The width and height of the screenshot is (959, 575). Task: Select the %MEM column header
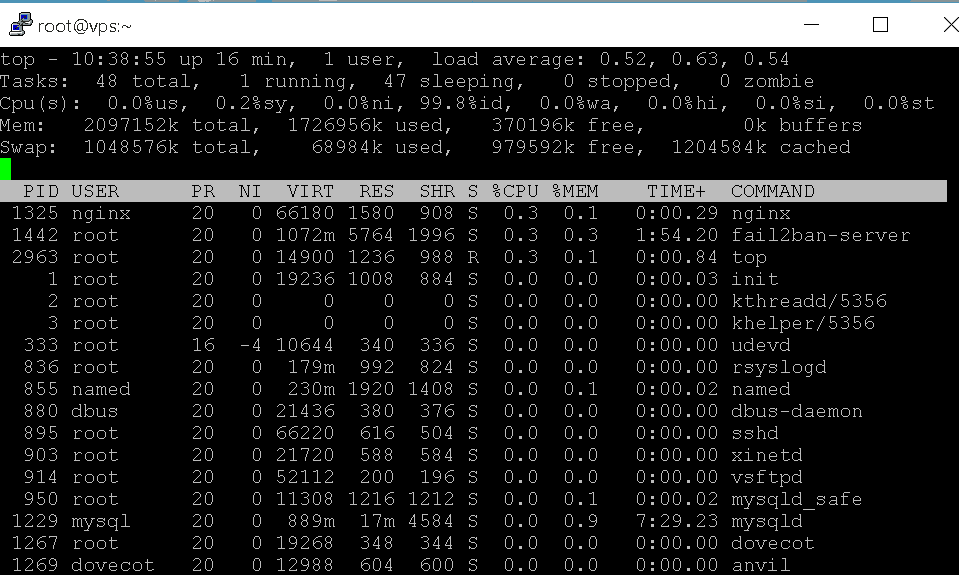coord(575,191)
